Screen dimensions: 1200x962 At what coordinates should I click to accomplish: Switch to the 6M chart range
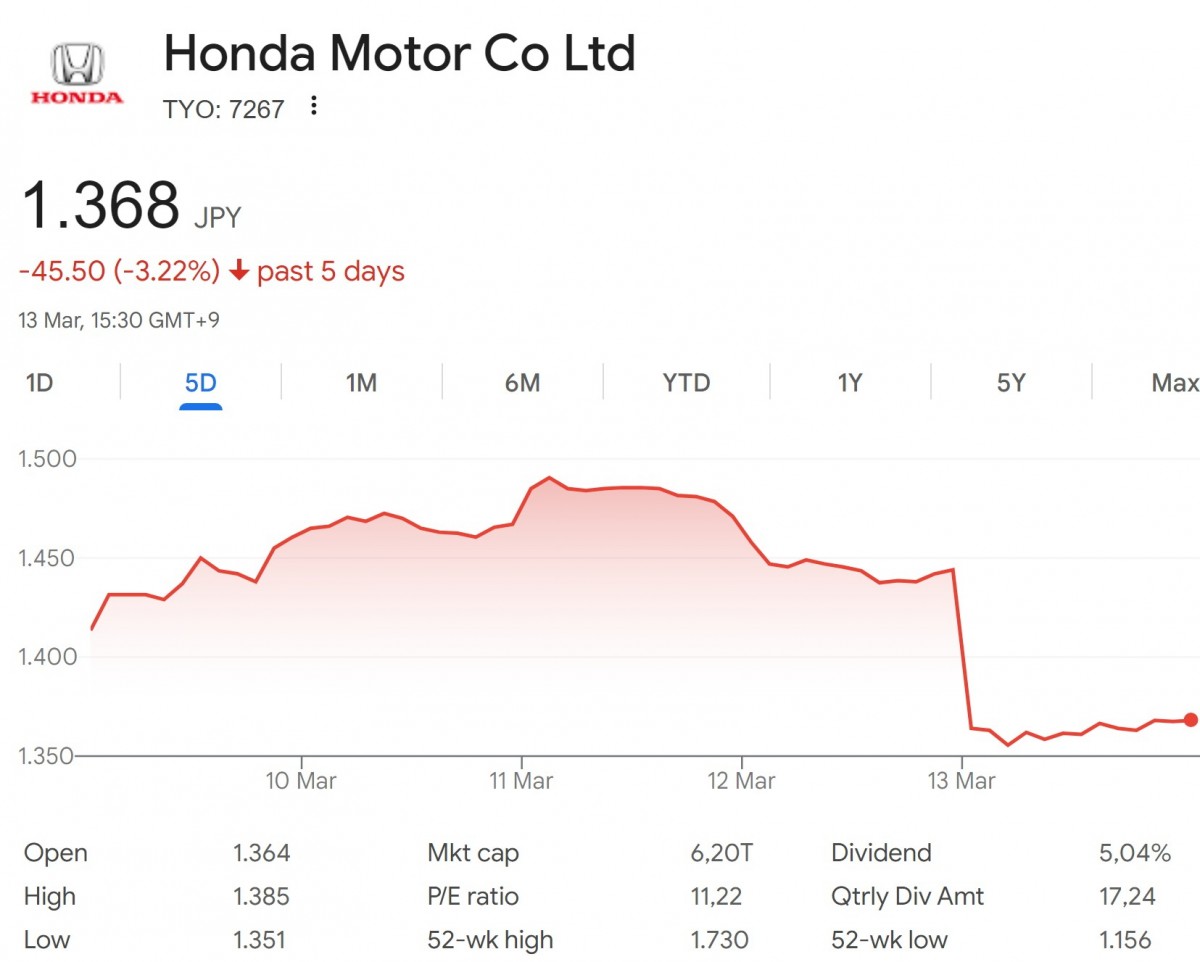tap(522, 383)
